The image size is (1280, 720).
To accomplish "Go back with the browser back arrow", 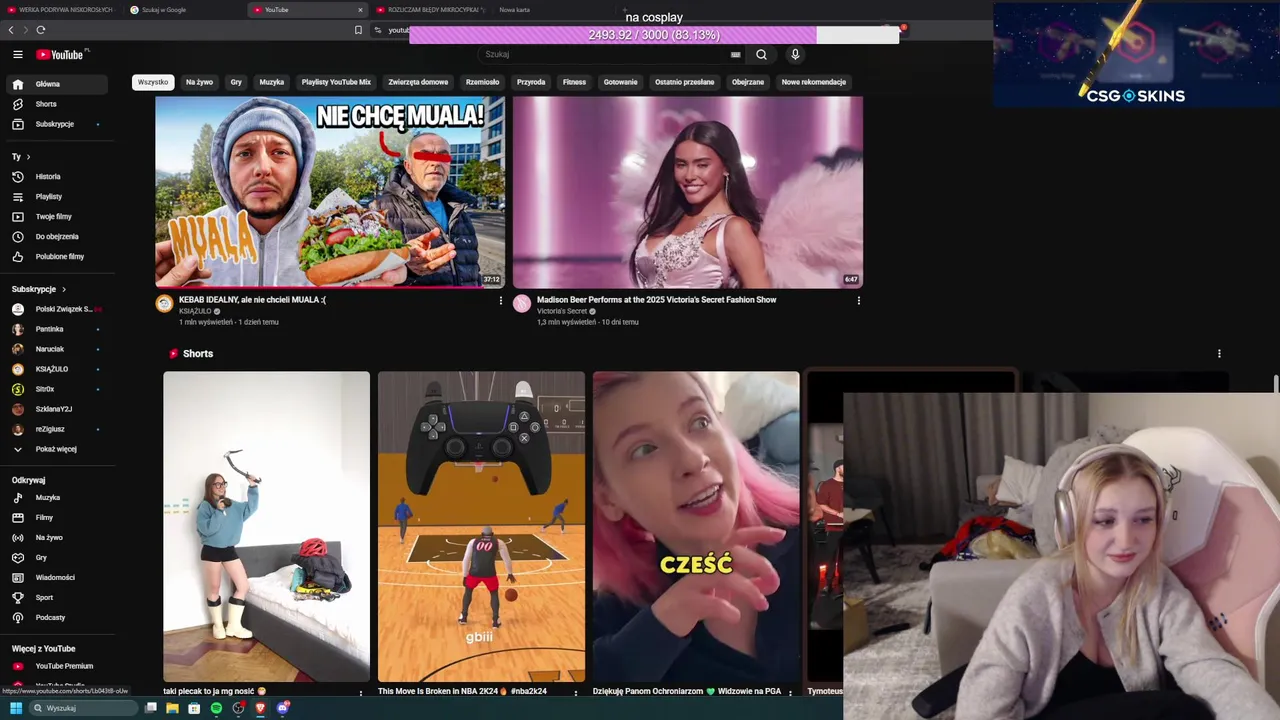I will pyautogui.click(x=11, y=30).
